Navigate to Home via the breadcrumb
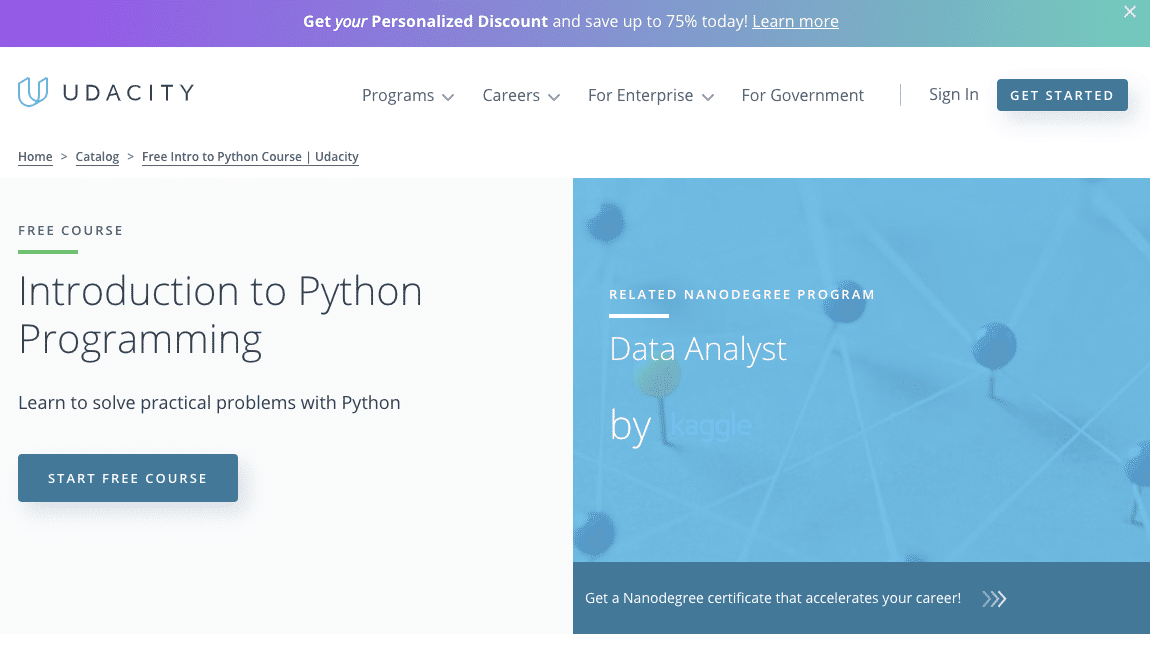 (x=34, y=156)
